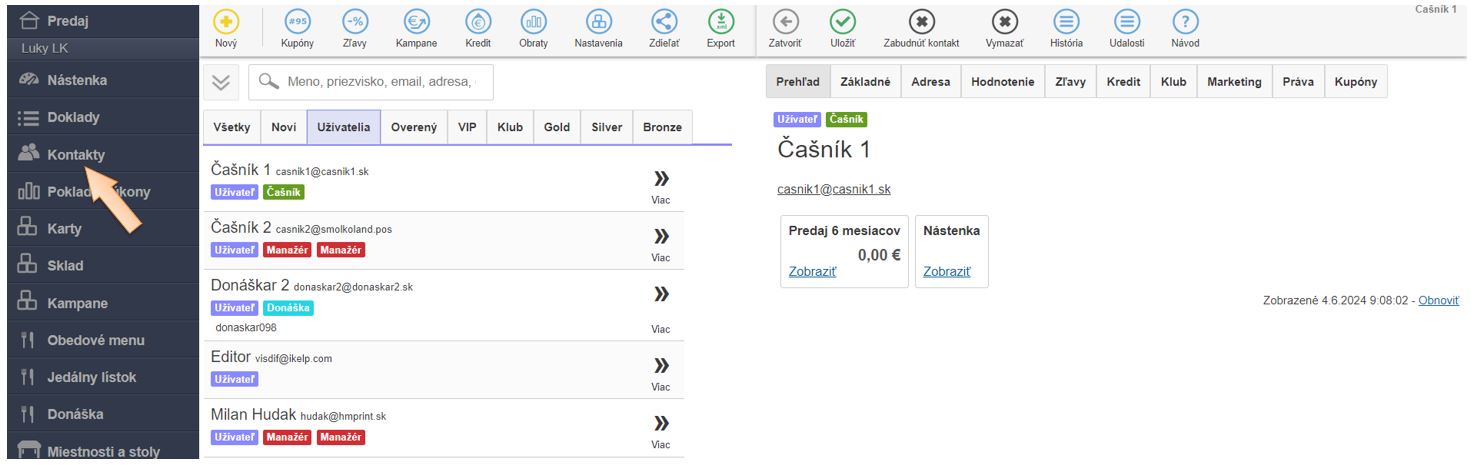This screenshot has height=465, width=1476.
Task: Open the Návod help icon
Action: pos(1185,22)
